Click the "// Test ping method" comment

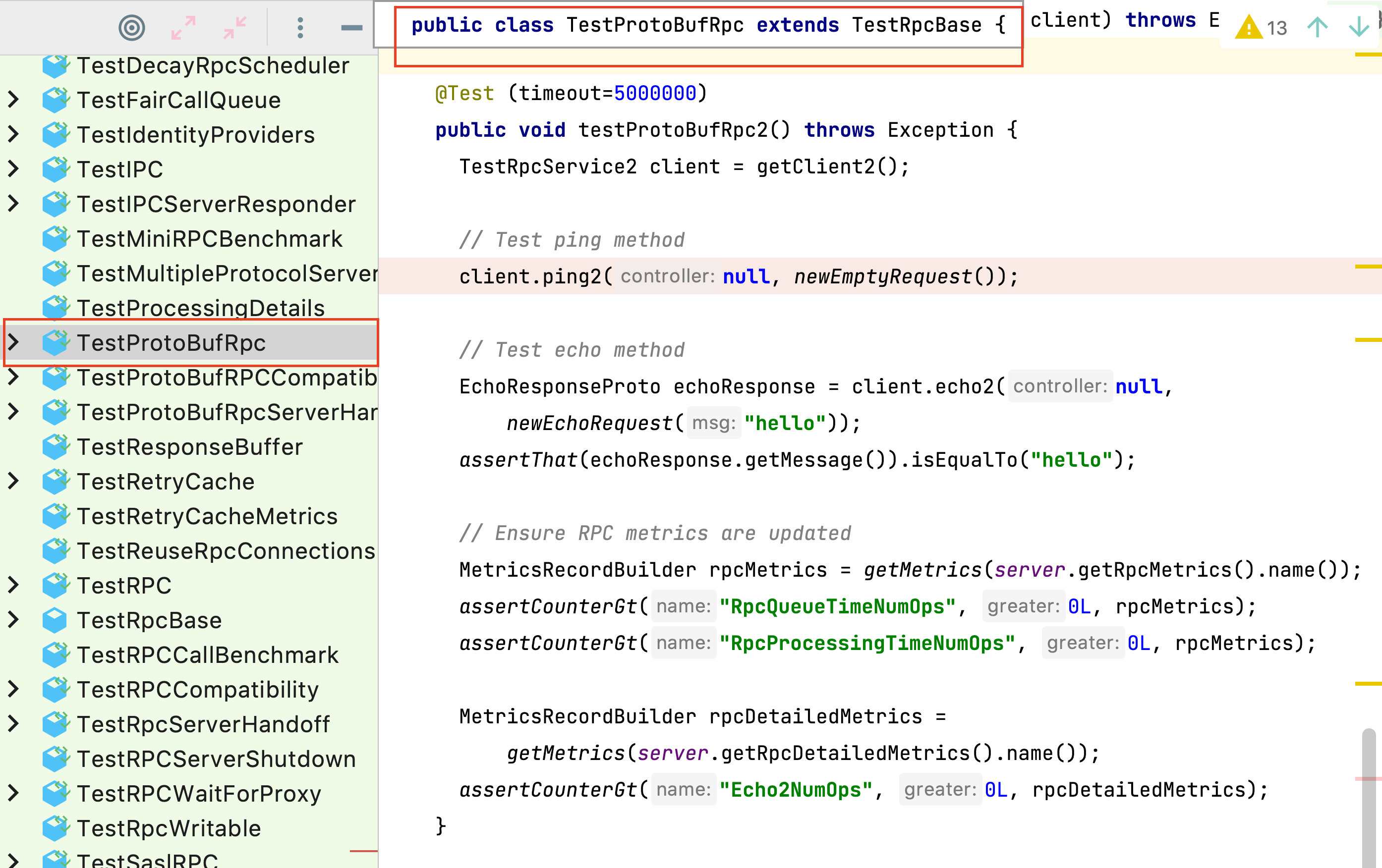(572, 240)
